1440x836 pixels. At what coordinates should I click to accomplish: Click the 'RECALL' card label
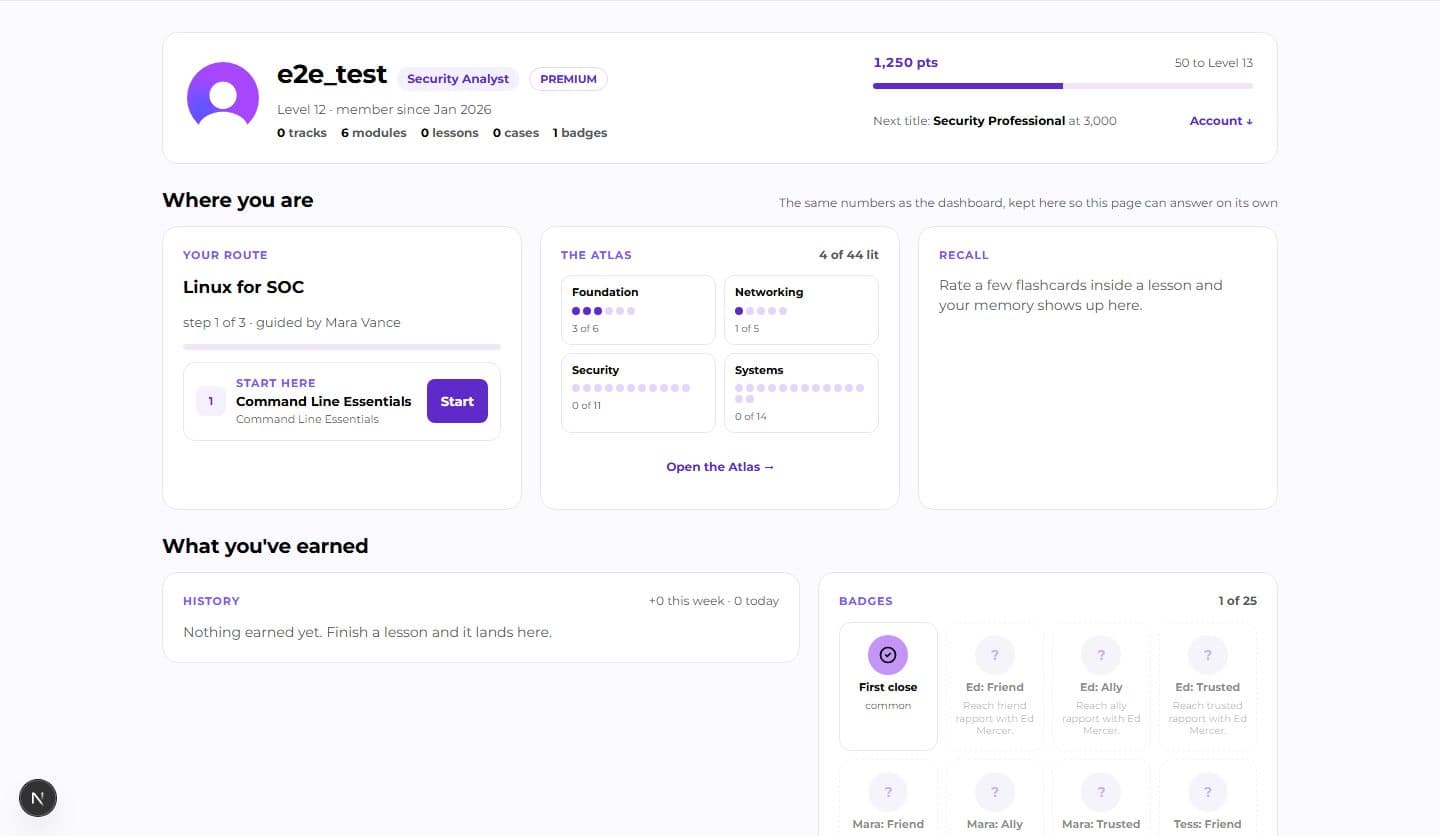coord(964,255)
